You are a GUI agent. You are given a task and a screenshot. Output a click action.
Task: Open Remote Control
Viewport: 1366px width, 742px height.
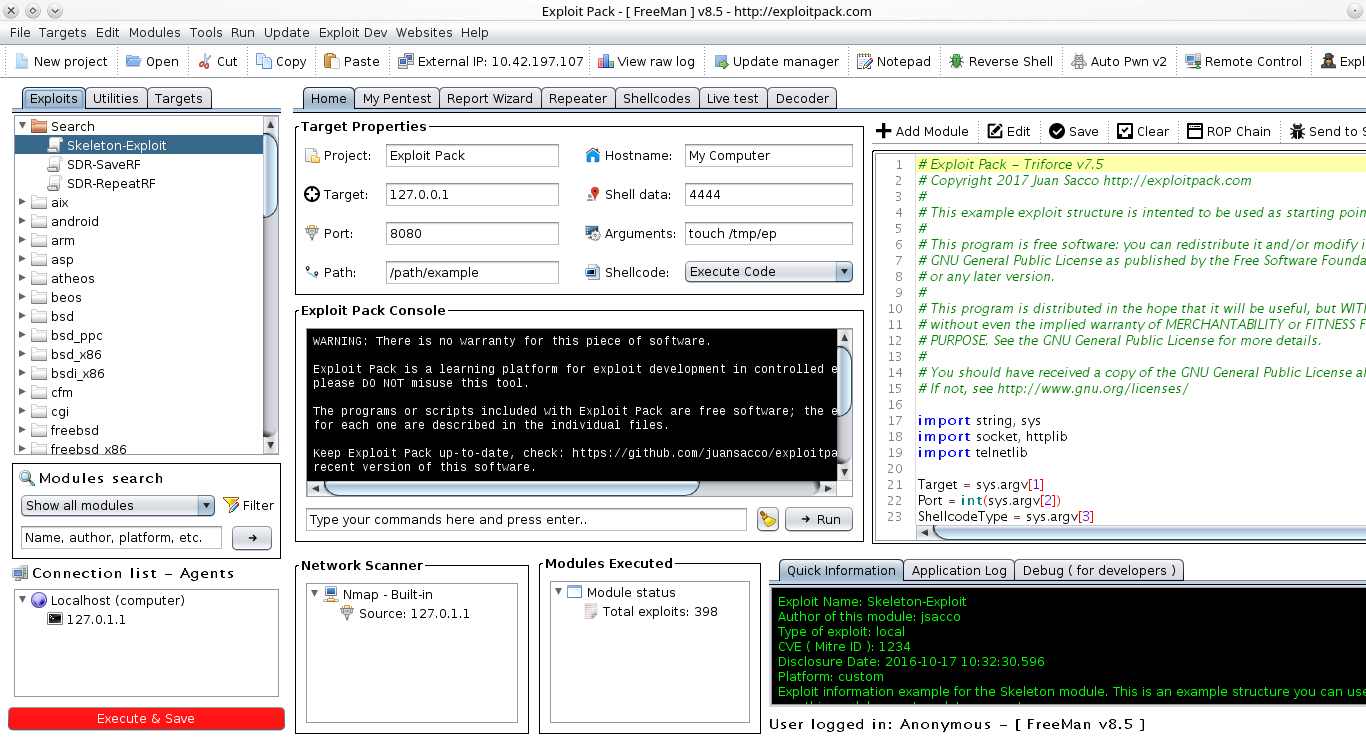point(1243,61)
